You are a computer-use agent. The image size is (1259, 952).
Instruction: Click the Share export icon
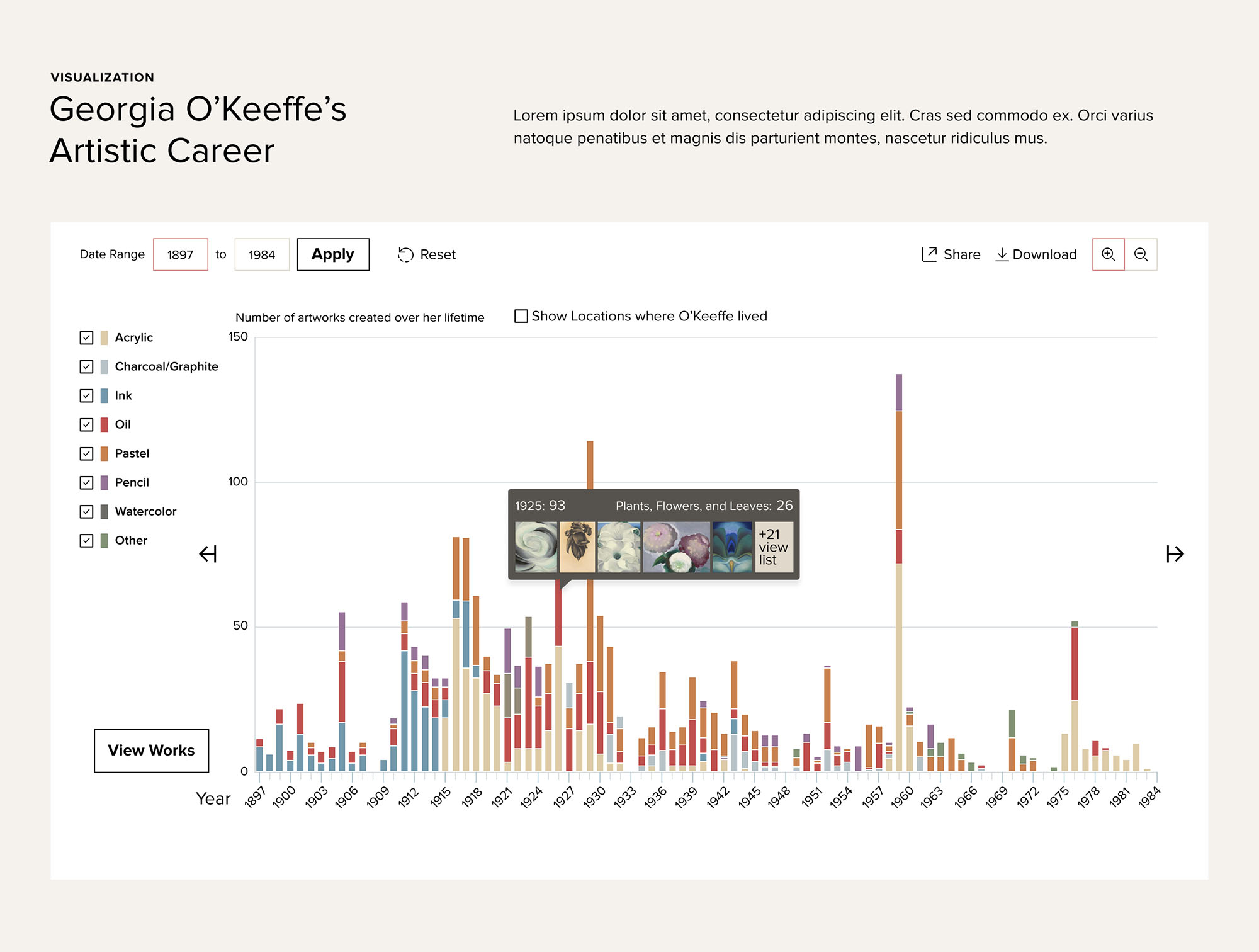pyautogui.click(x=929, y=254)
